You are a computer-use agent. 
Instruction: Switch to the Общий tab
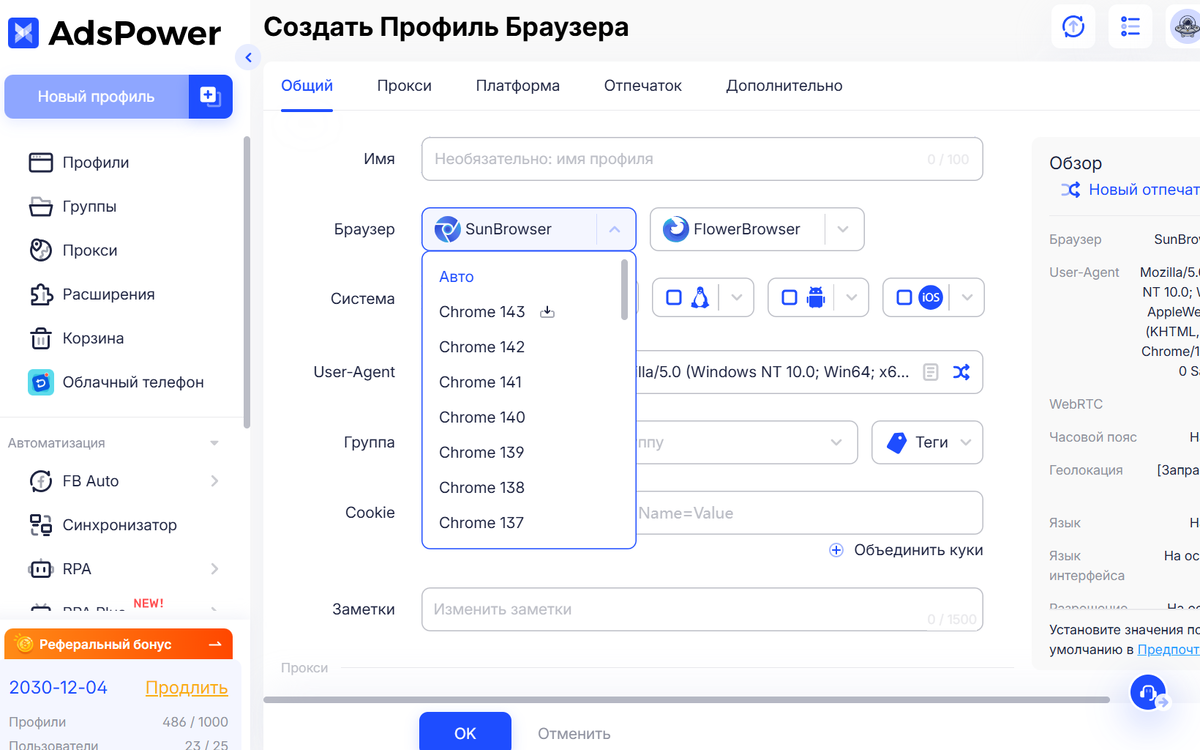(x=307, y=86)
